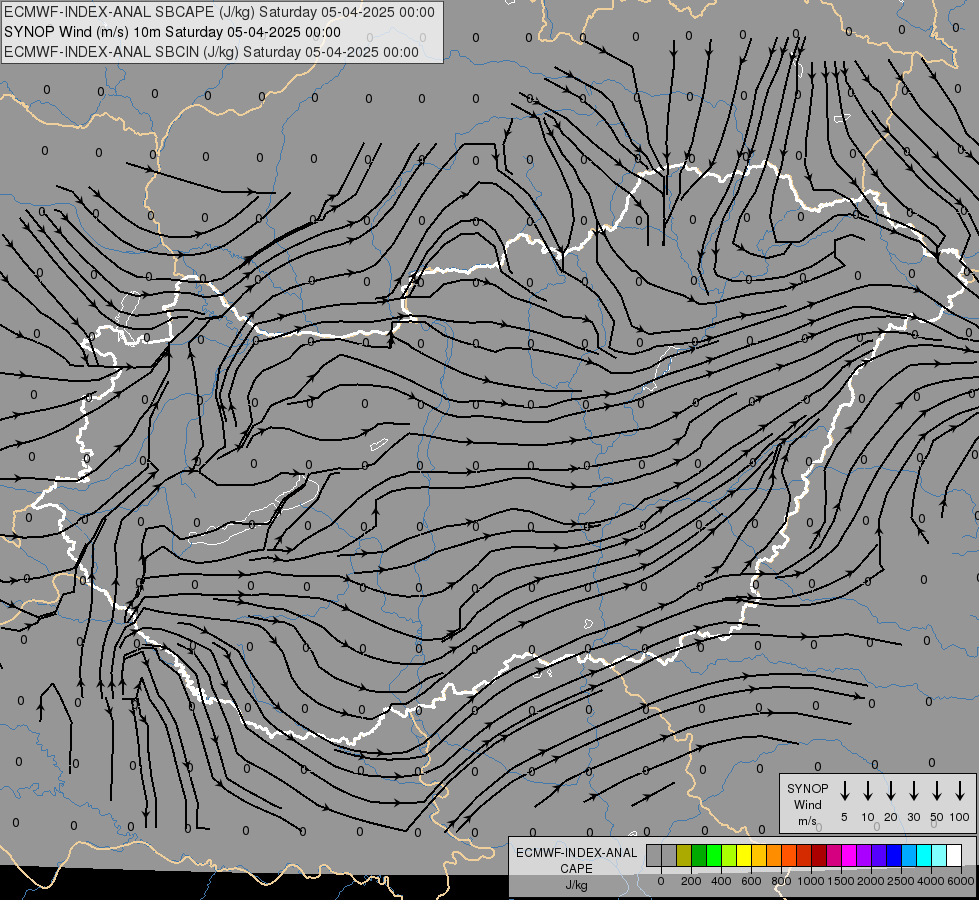Image resolution: width=979 pixels, height=900 pixels.
Task: Pick the pure blue CAPE swatch
Action: 894,855
